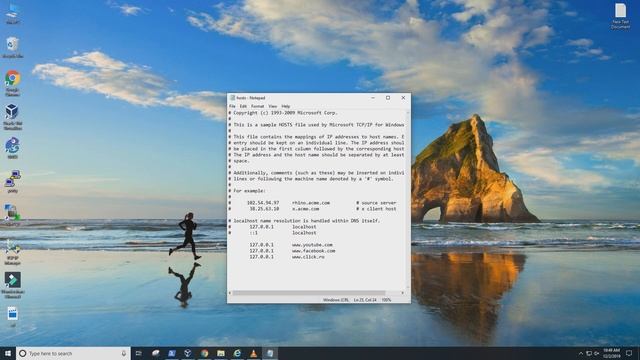The image size is (640, 360).
Task: Click the '# For example:' line
Action: [x=247, y=191]
